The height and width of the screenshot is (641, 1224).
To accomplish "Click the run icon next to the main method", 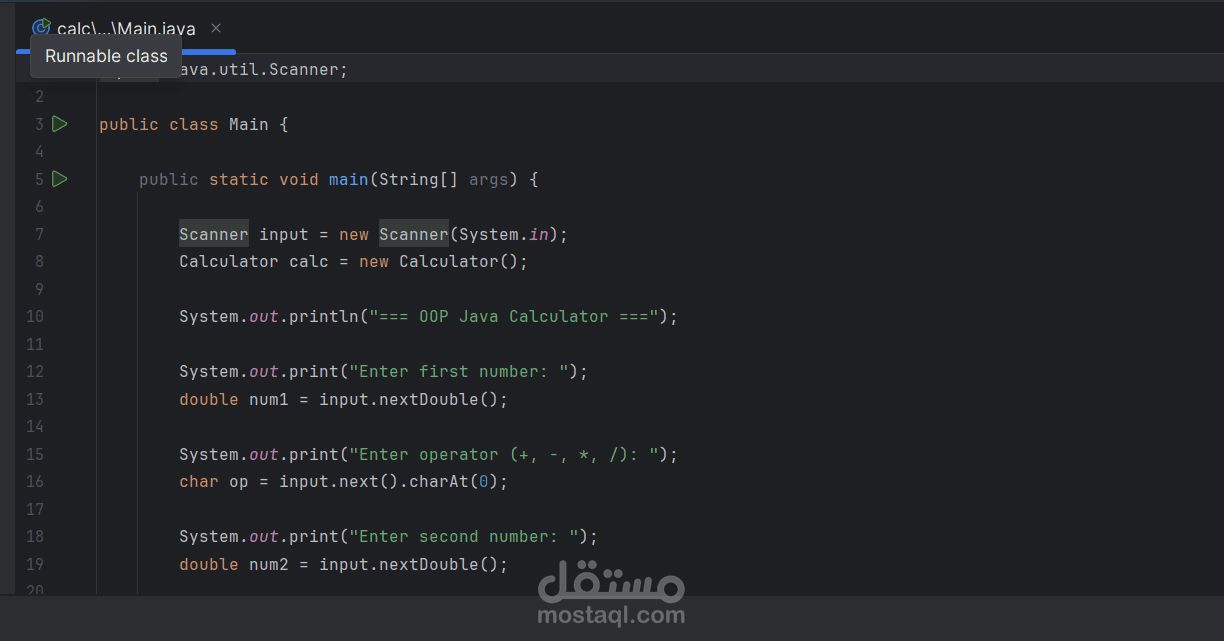I will (x=59, y=179).
